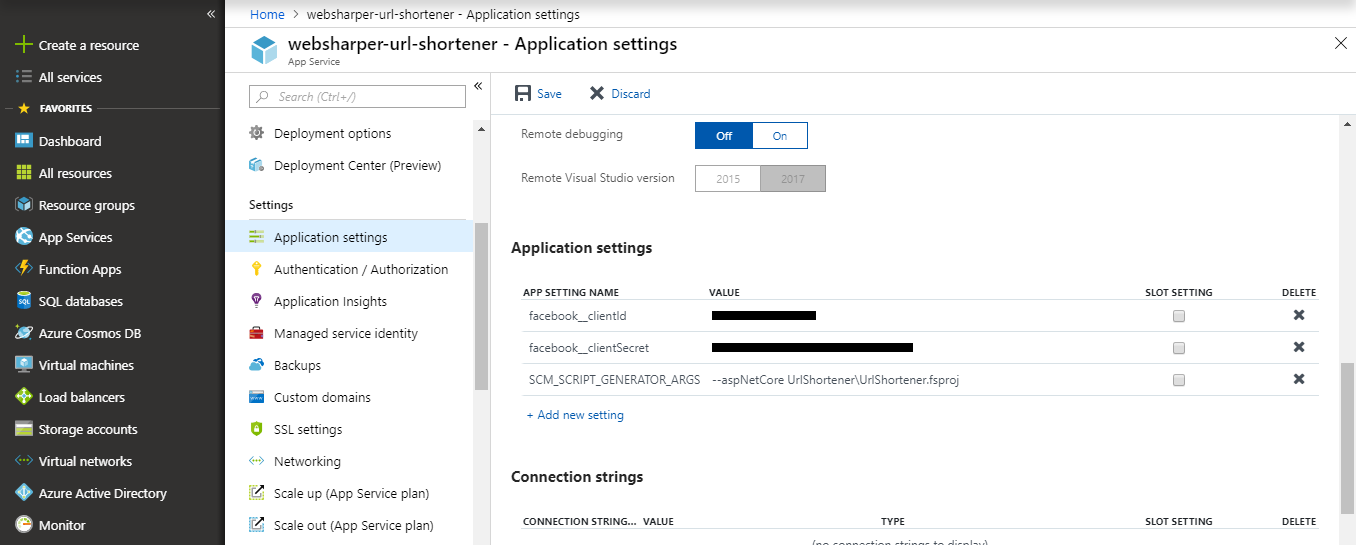This screenshot has height=545, width=1356.
Task: Click the All resources grid icon
Action: coord(24,173)
